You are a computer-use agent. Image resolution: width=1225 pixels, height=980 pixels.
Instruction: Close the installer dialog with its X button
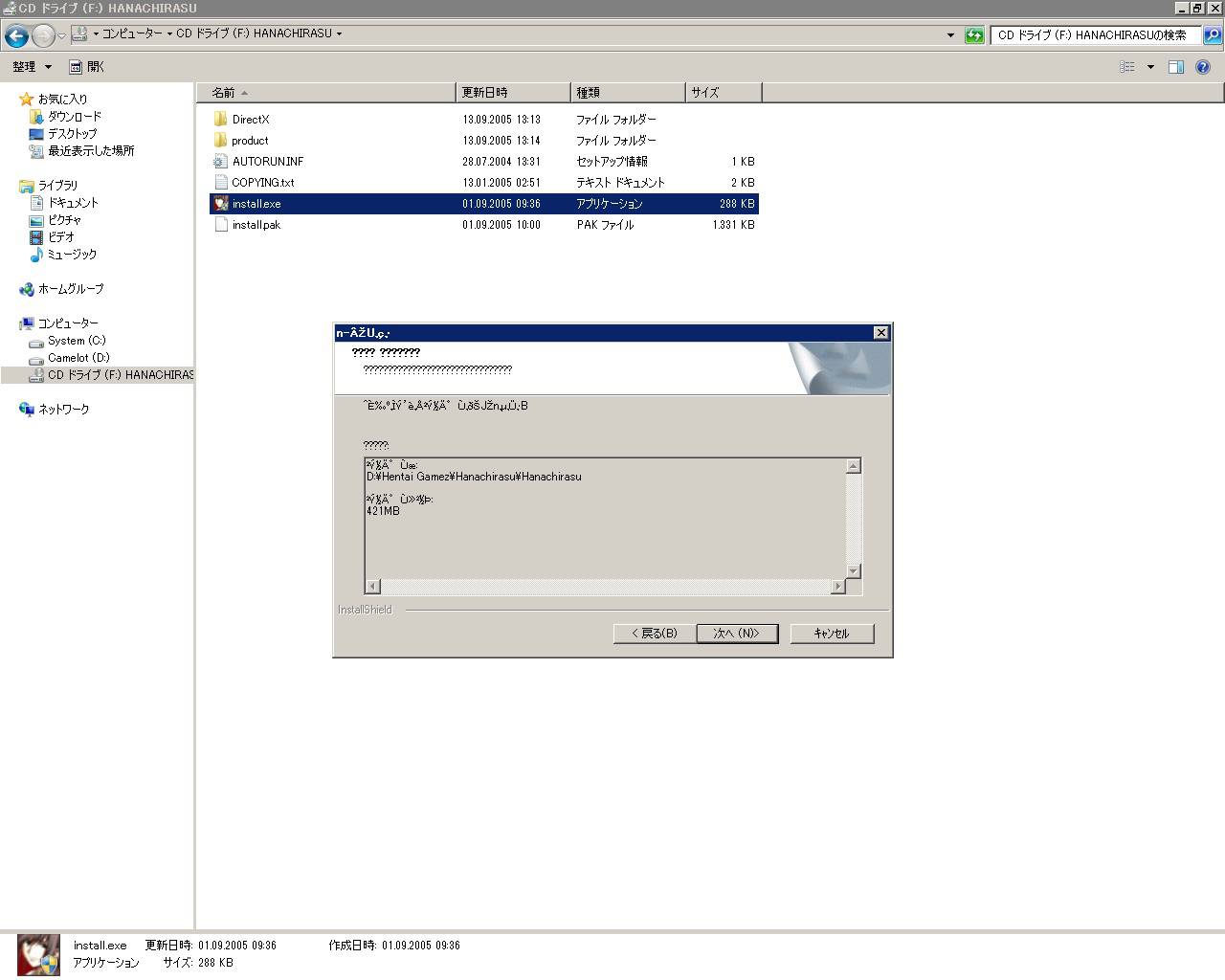880,333
